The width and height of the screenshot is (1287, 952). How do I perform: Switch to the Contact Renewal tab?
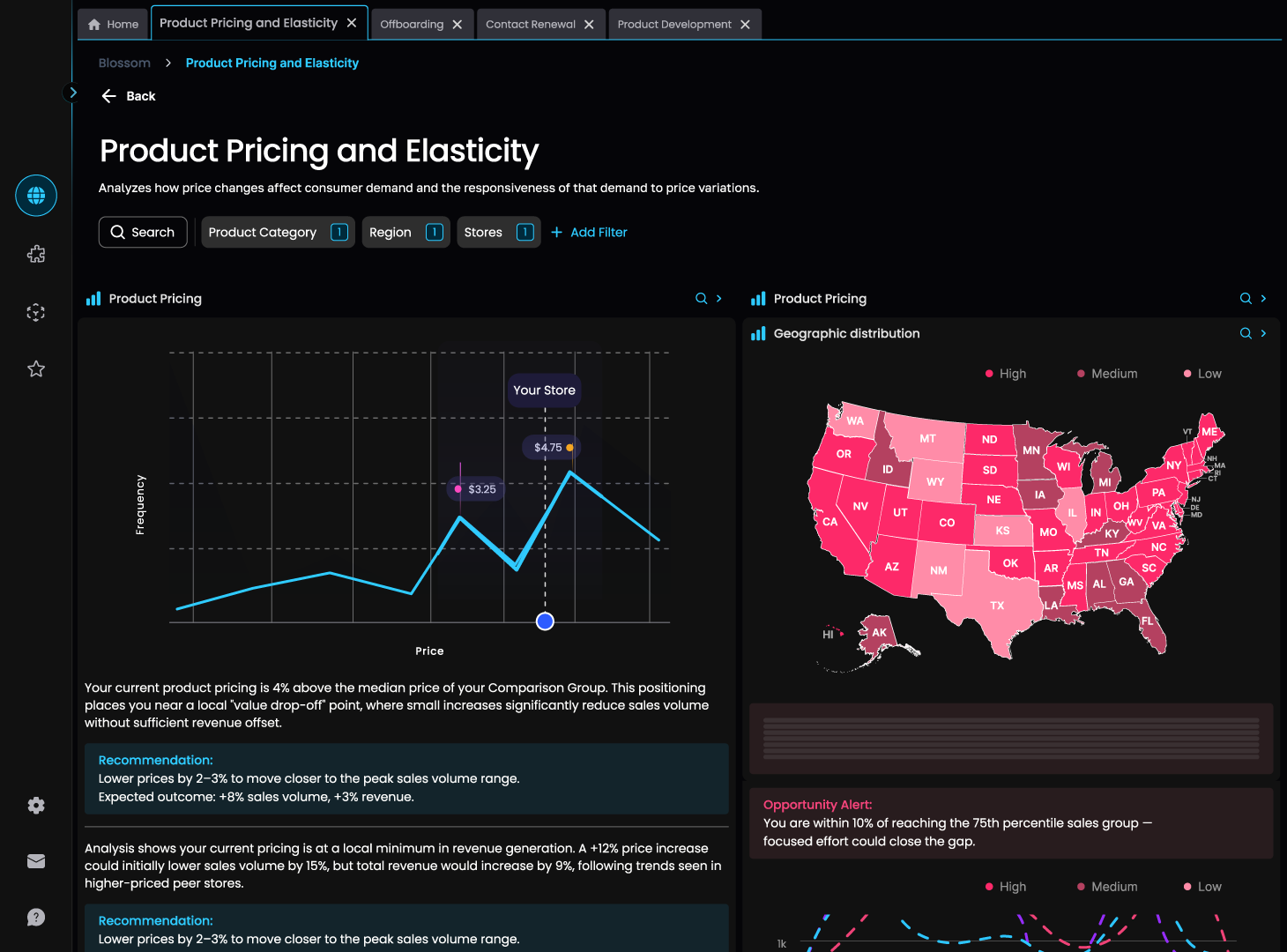(x=531, y=25)
